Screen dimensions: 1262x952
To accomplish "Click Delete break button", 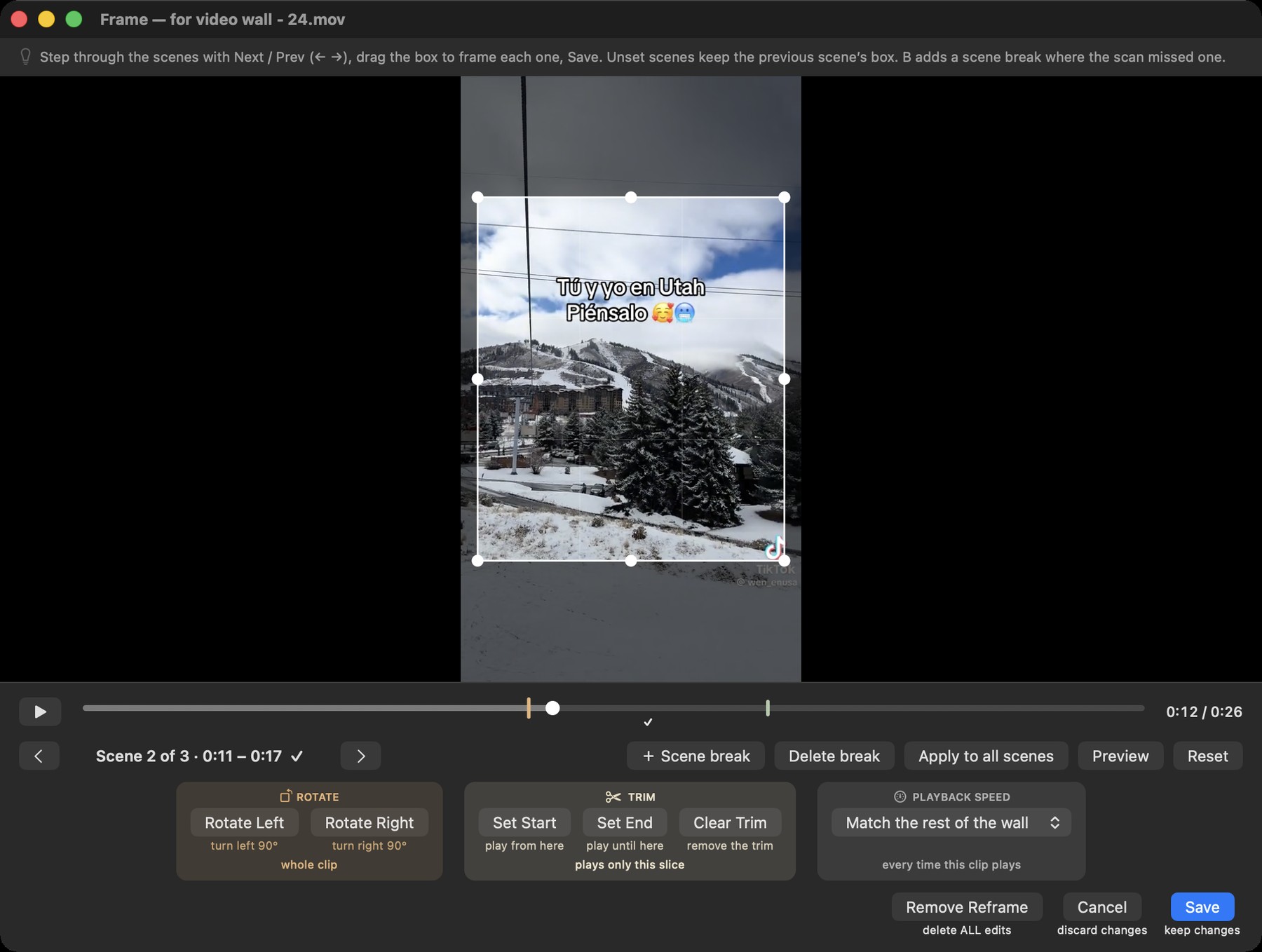I will [834, 756].
